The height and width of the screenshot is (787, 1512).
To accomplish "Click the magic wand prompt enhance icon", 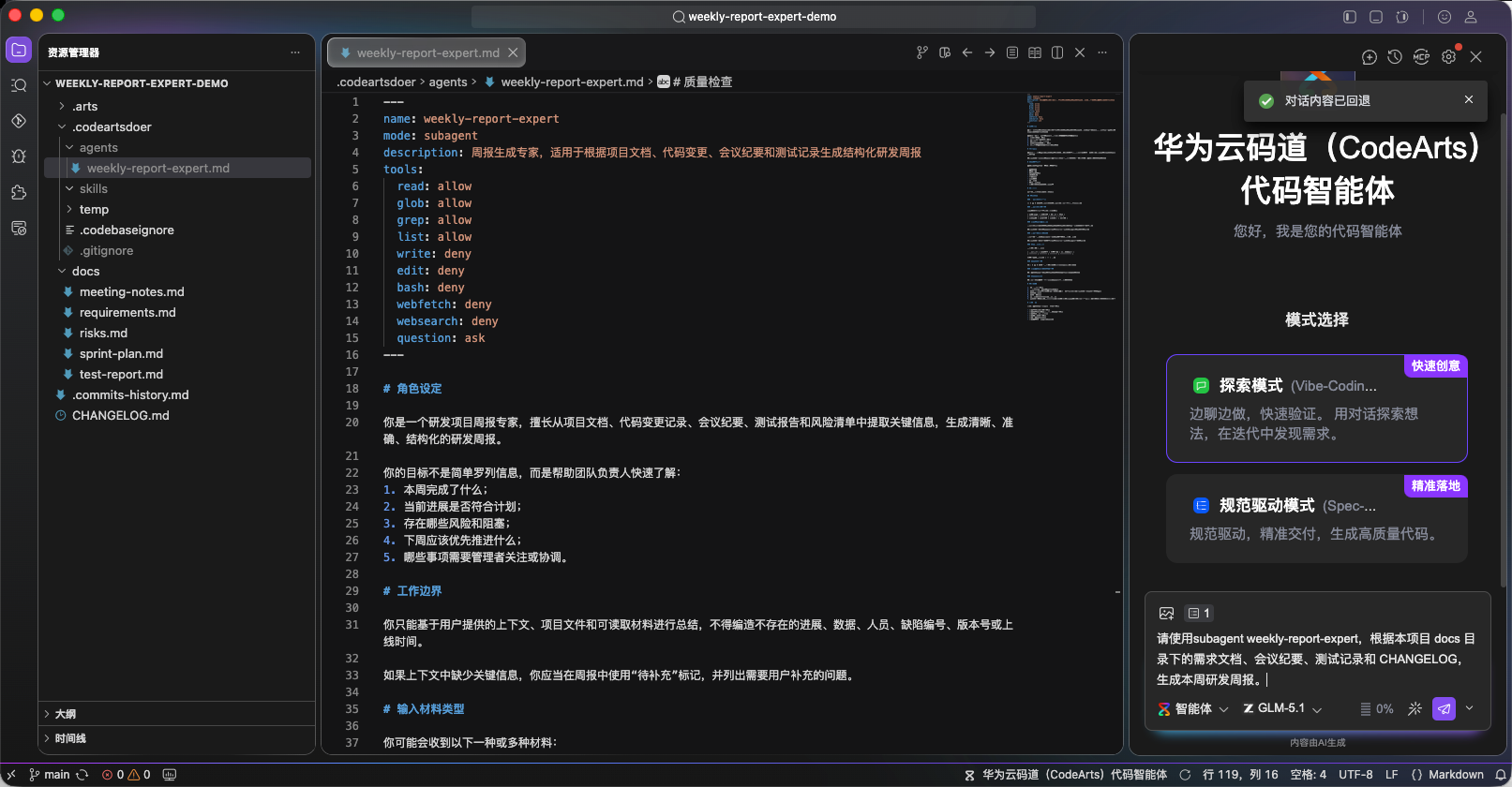I will [1415, 708].
